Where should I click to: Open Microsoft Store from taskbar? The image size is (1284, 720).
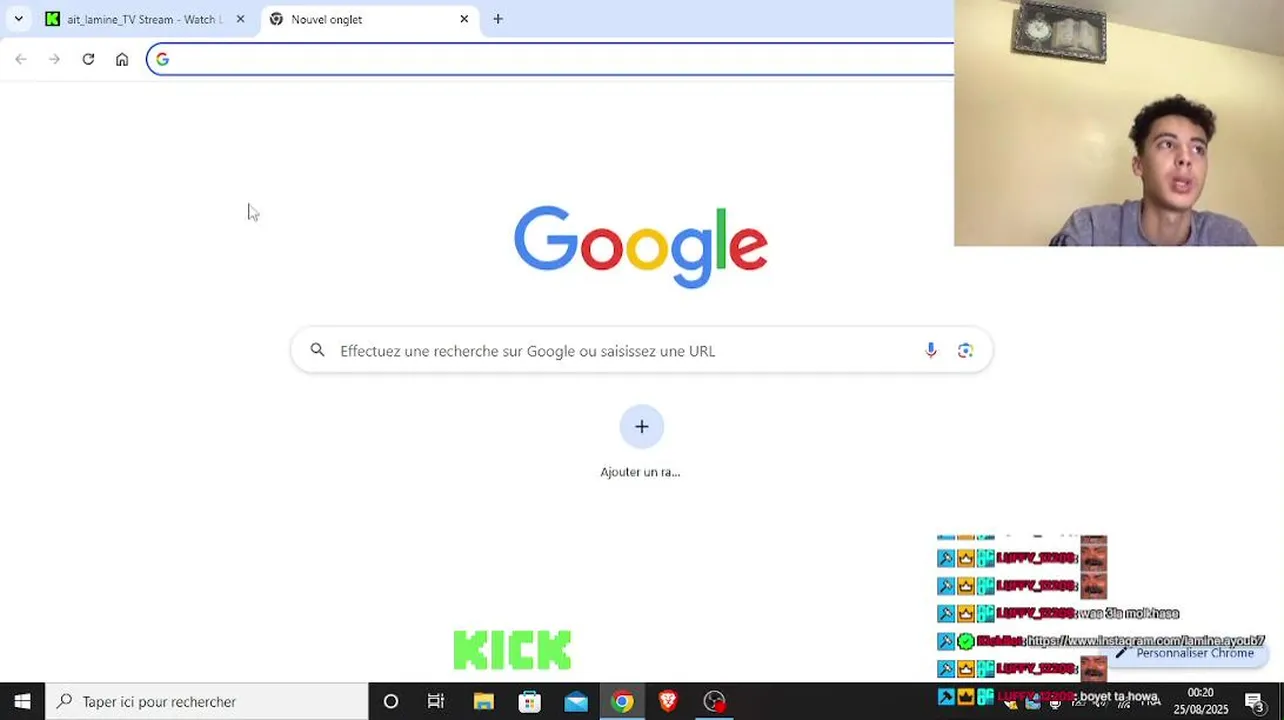[530, 701]
